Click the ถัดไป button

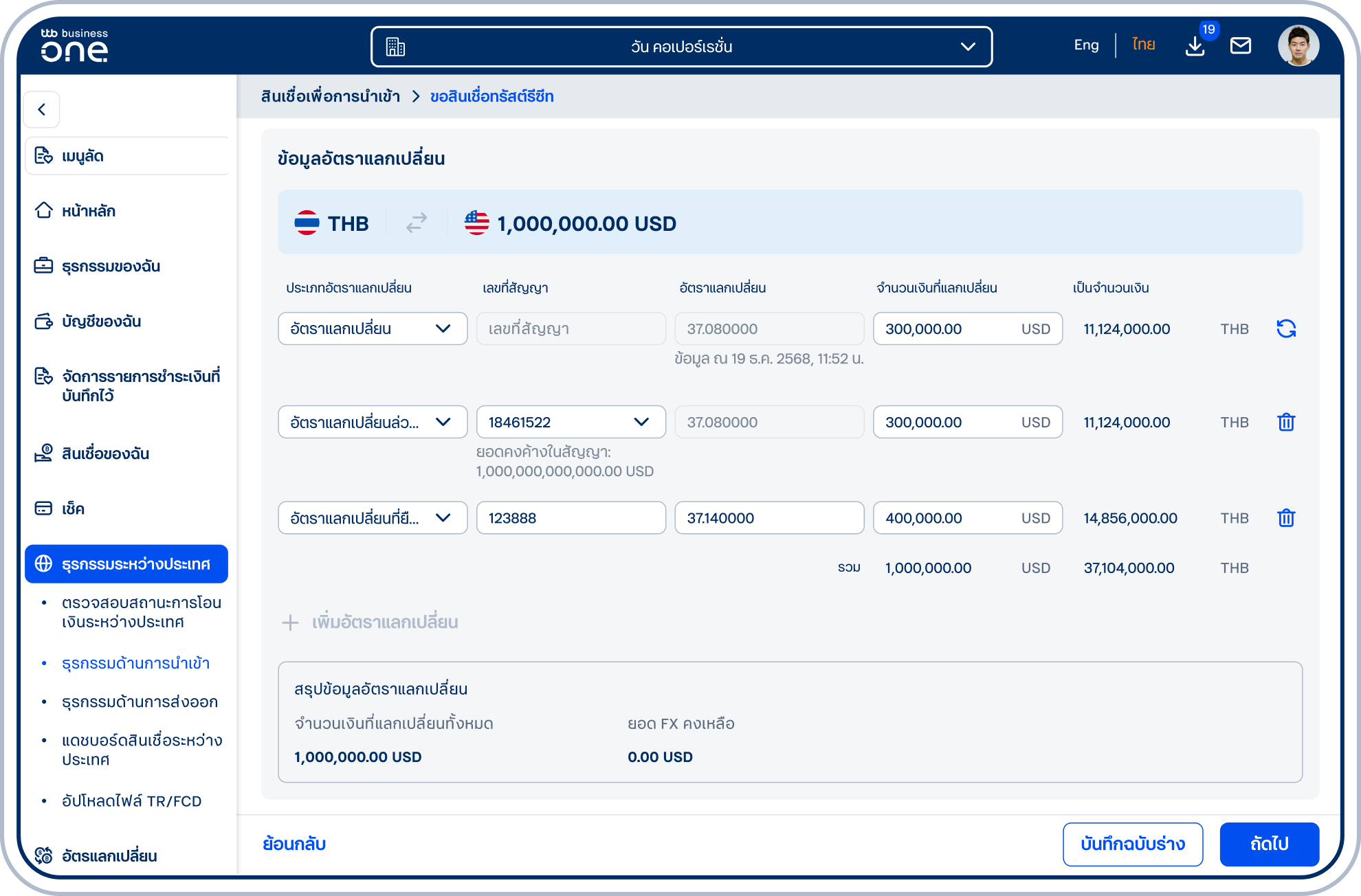pyautogui.click(x=1269, y=844)
